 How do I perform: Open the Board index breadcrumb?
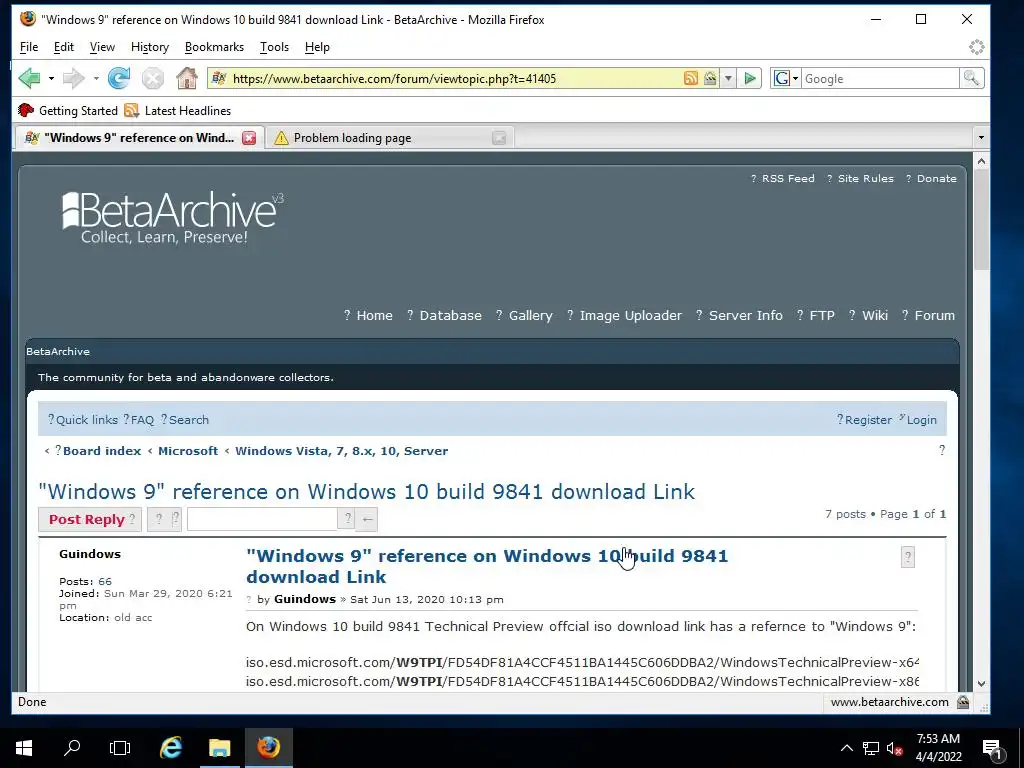[102, 451]
